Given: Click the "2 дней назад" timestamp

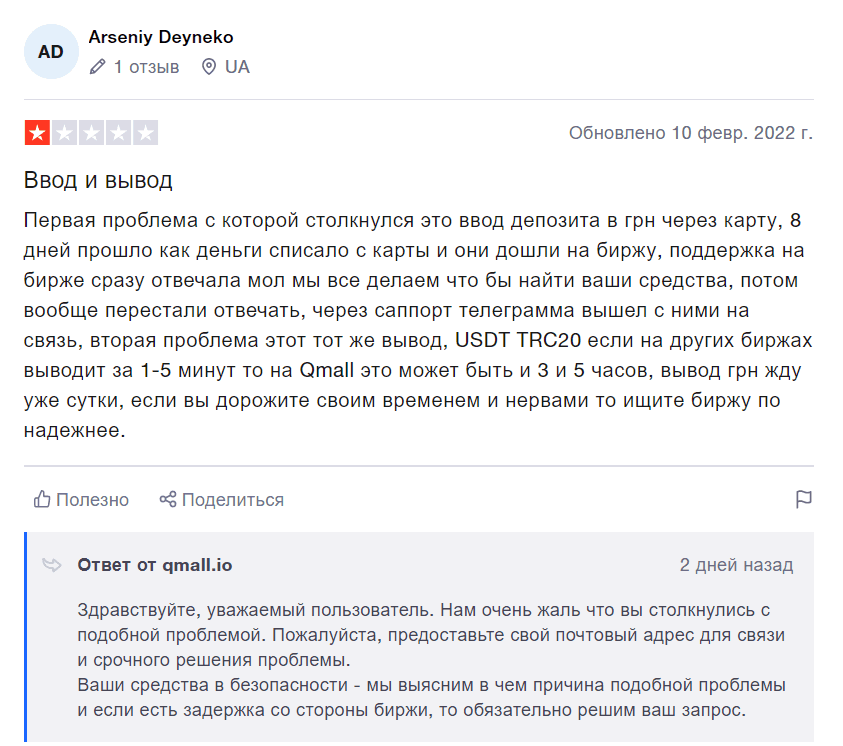Looking at the screenshot, I should 736,565.
